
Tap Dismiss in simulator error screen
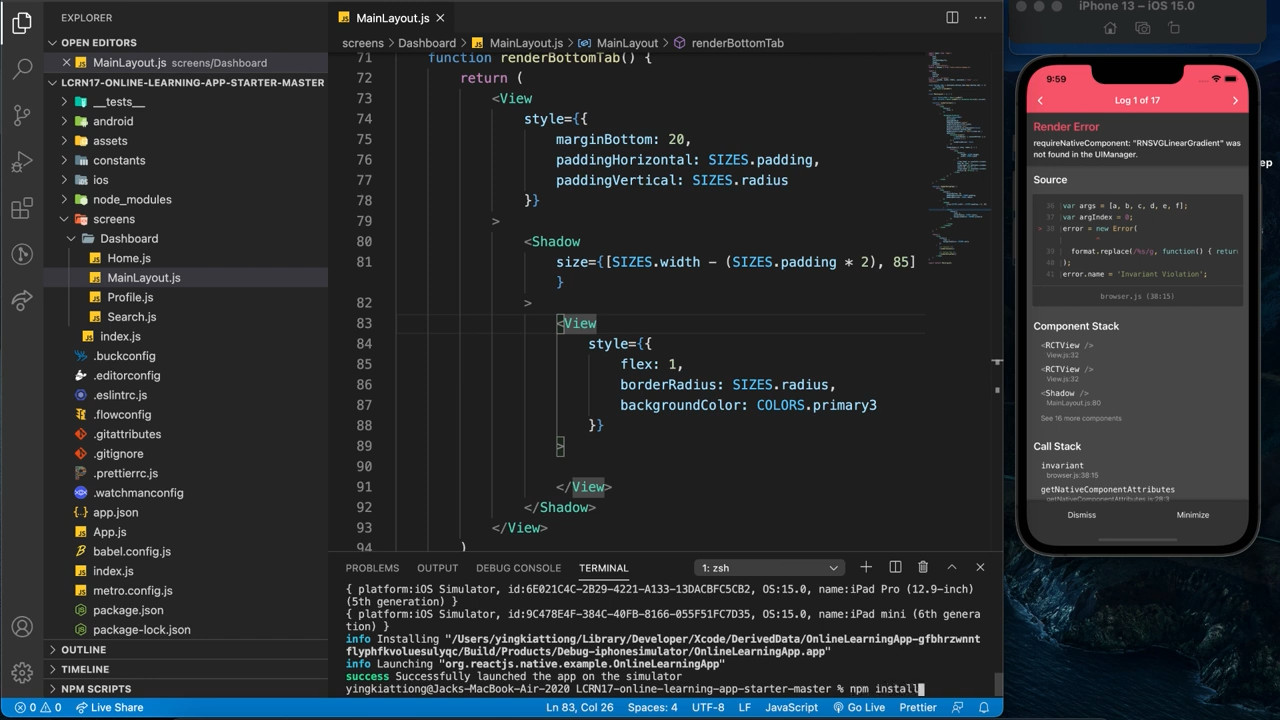pyautogui.click(x=1081, y=515)
